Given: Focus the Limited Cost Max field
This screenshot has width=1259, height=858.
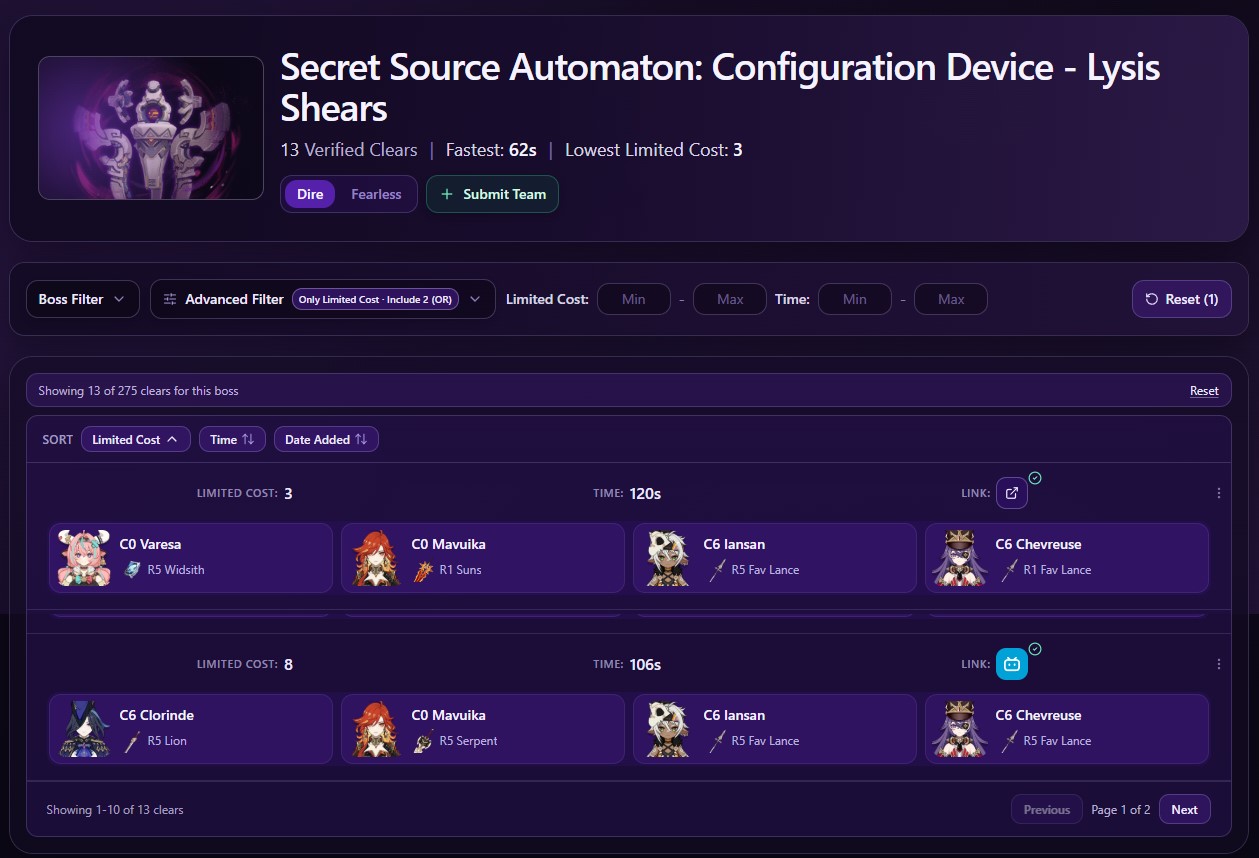Looking at the screenshot, I should click(x=730, y=299).
